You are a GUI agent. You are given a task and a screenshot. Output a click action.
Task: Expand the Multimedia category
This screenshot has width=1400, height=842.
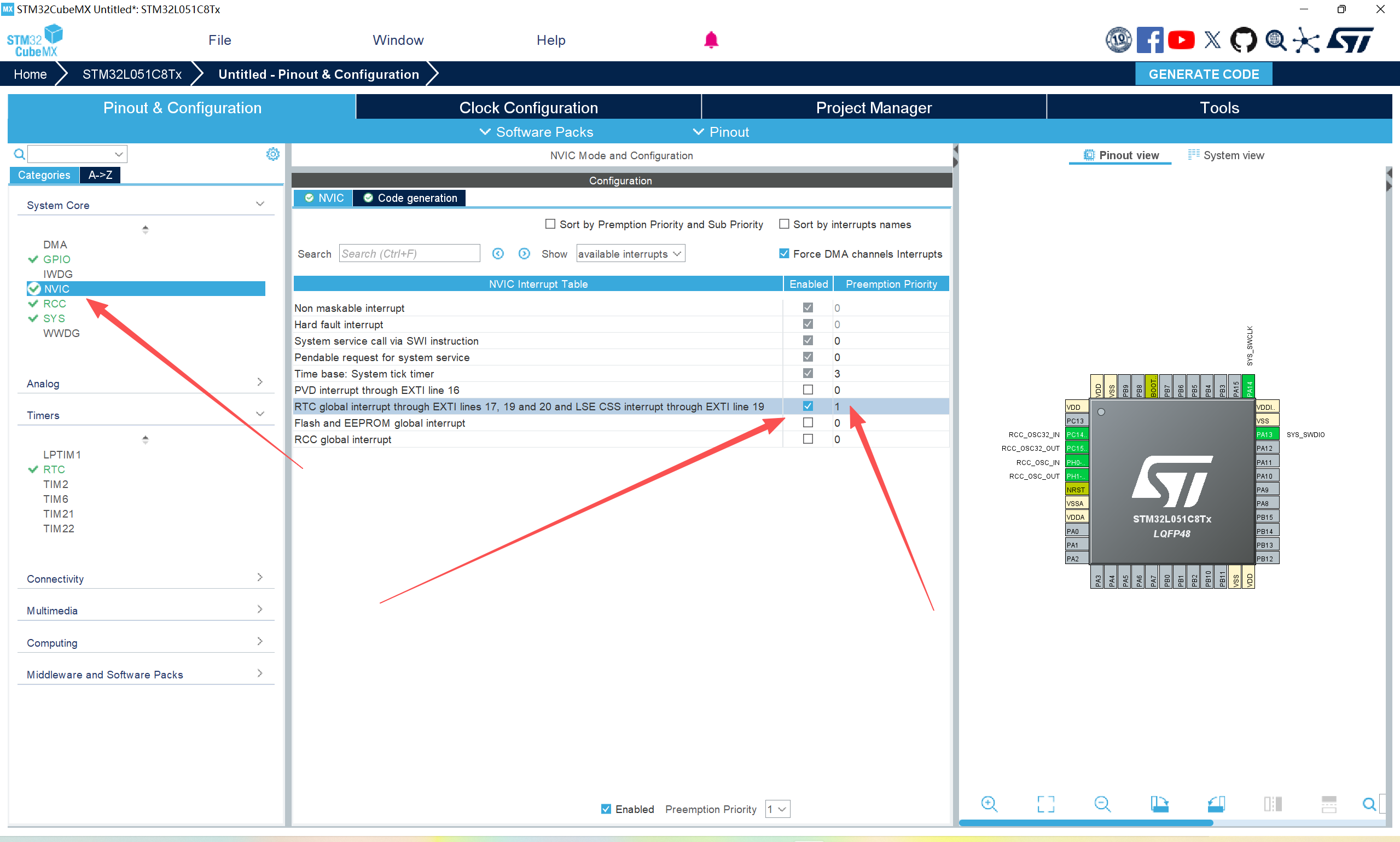tap(260, 609)
